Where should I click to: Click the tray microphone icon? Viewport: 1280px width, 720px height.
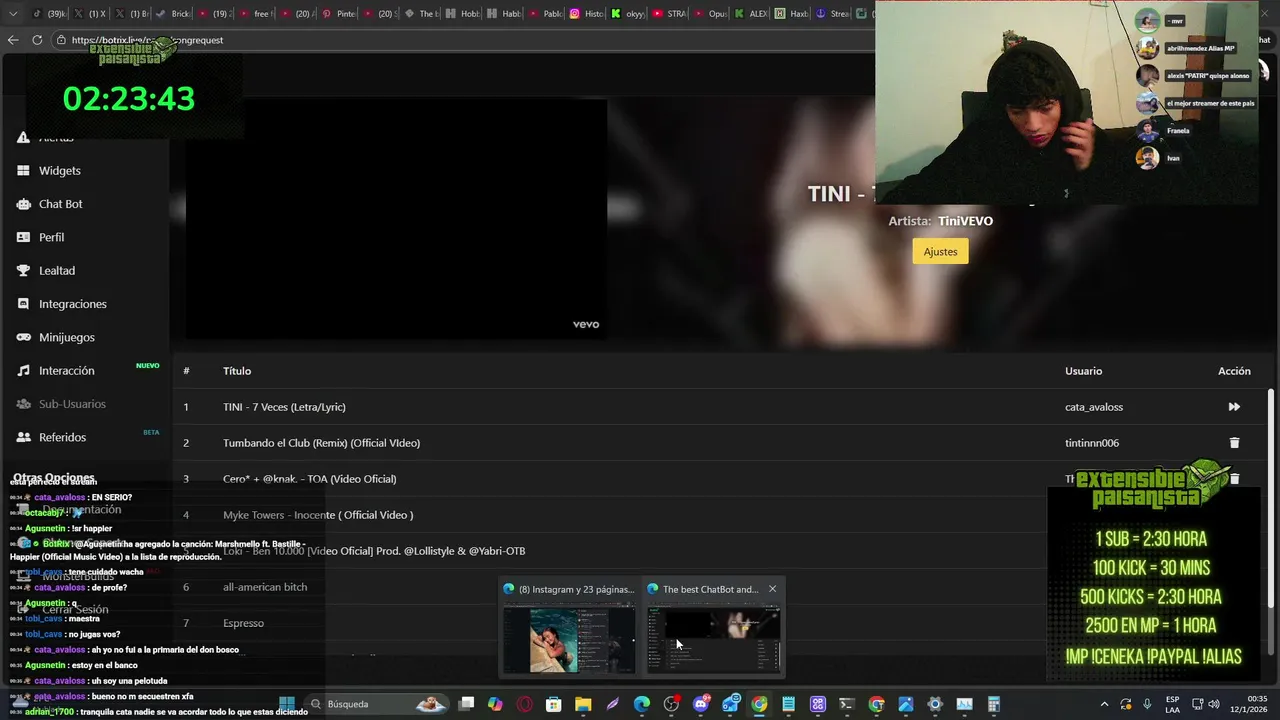coord(1147,704)
